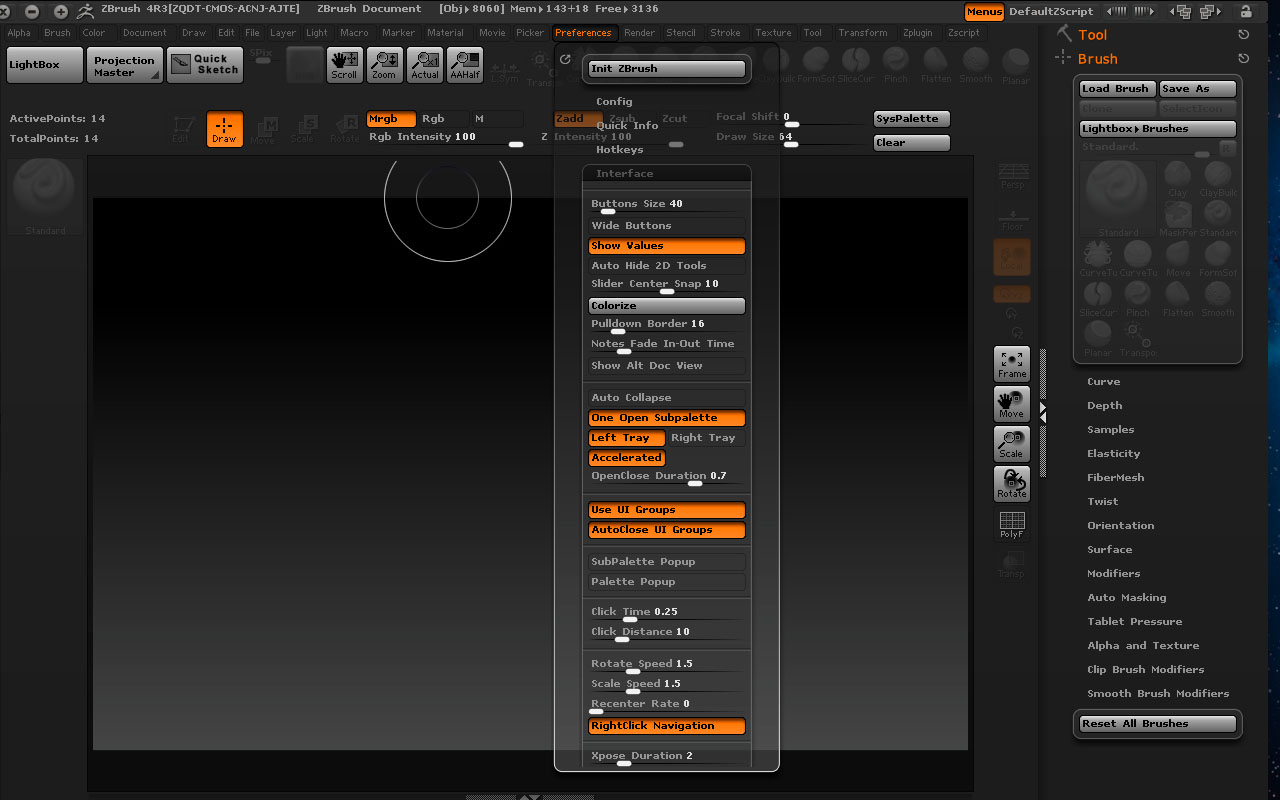1280x800 pixels.
Task: Click the Actual size icon
Action: [424, 65]
